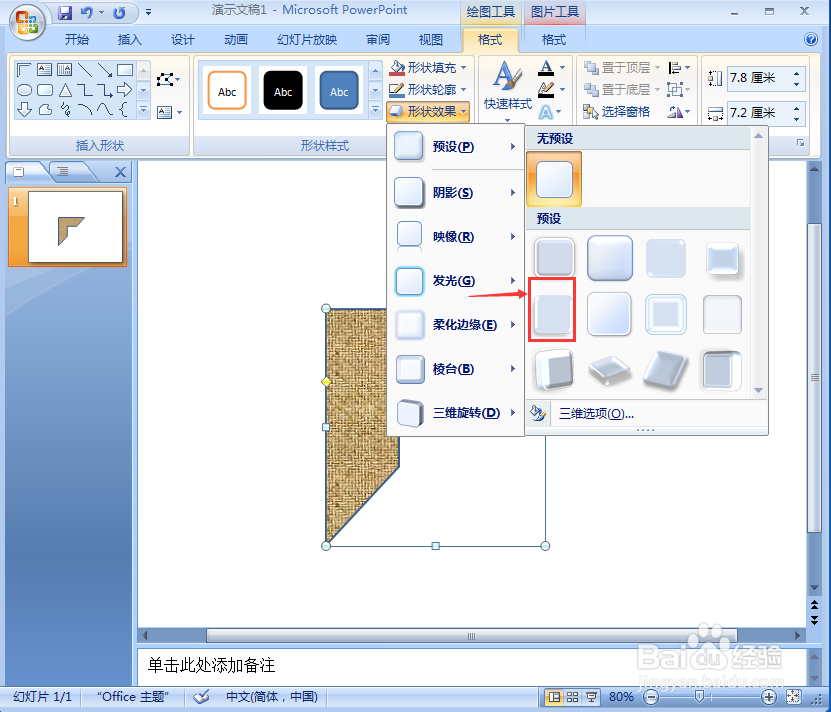Expand the shape styles gallery
The height and width of the screenshot is (712, 831).
click(x=375, y=110)
